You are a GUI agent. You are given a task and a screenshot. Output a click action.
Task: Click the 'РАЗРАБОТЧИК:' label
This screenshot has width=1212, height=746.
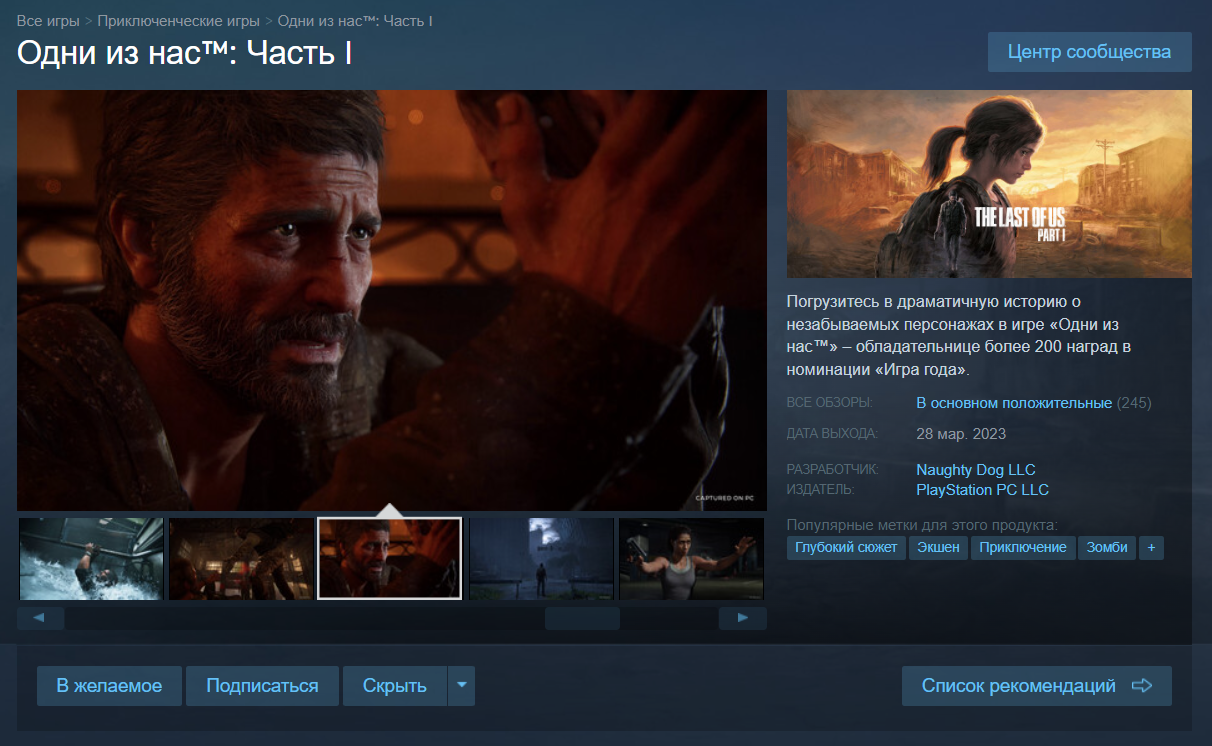pyautogui.click(x=832, y=470)
